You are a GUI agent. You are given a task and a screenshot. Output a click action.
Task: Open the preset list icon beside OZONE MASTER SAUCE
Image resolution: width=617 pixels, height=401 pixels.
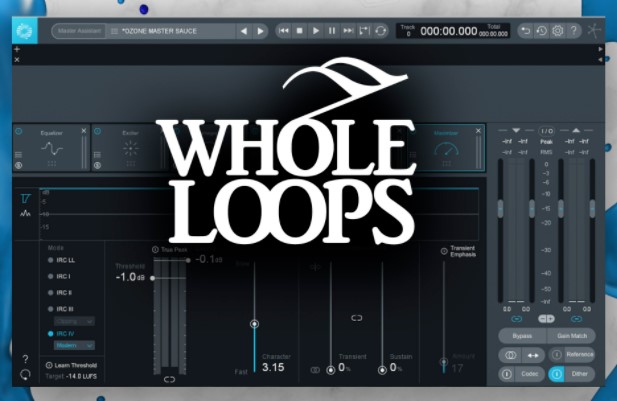[115, 31]
